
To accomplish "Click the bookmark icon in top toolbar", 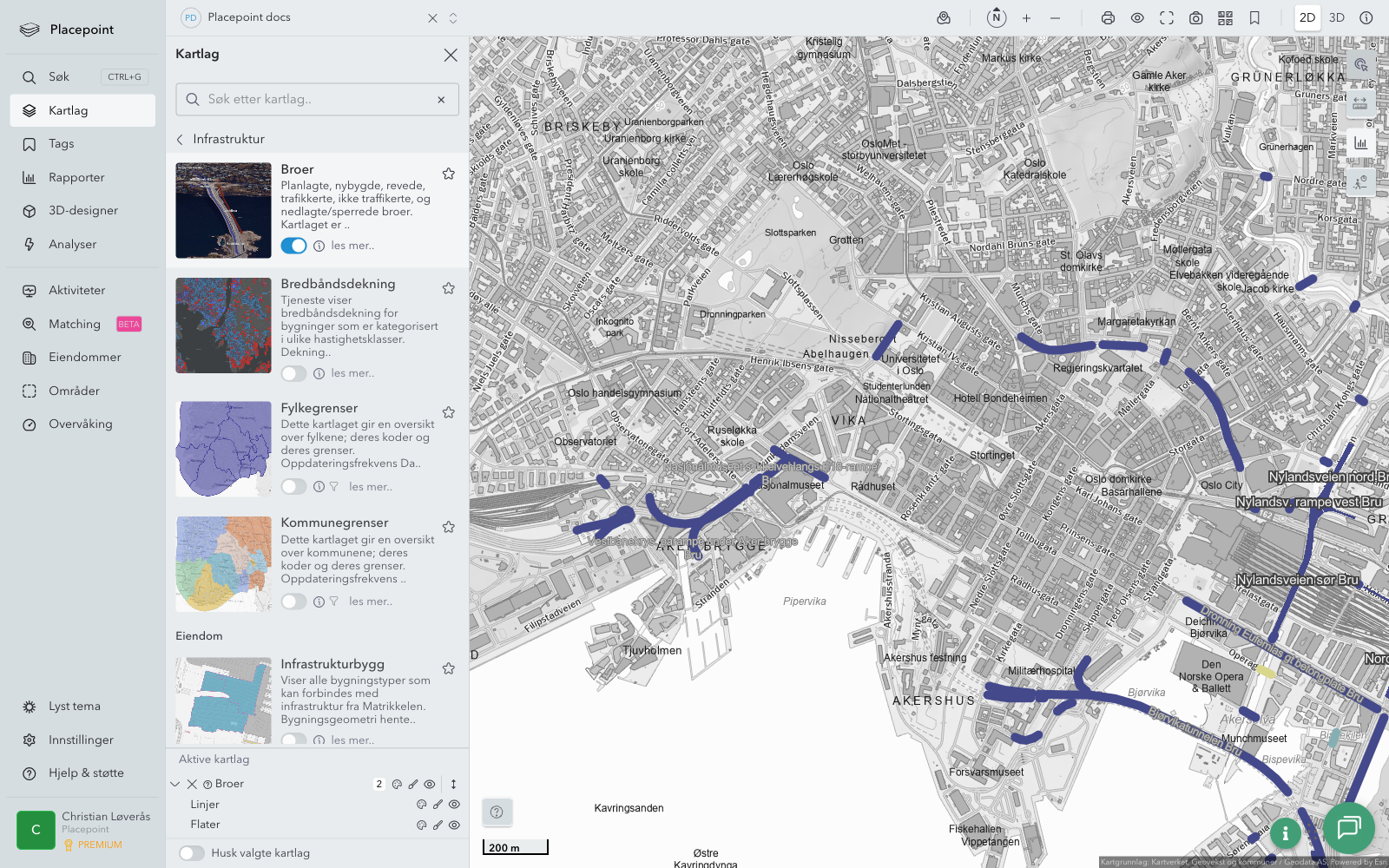I will [x=1254, y=18].
